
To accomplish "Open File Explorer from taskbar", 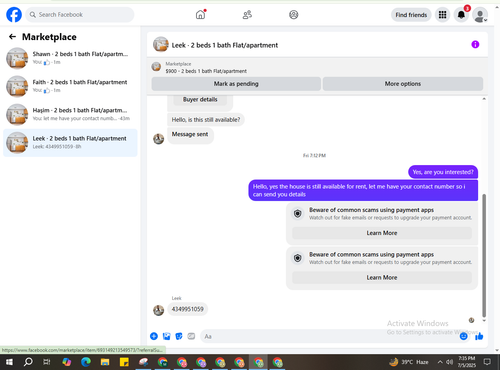I will (105, 362).
